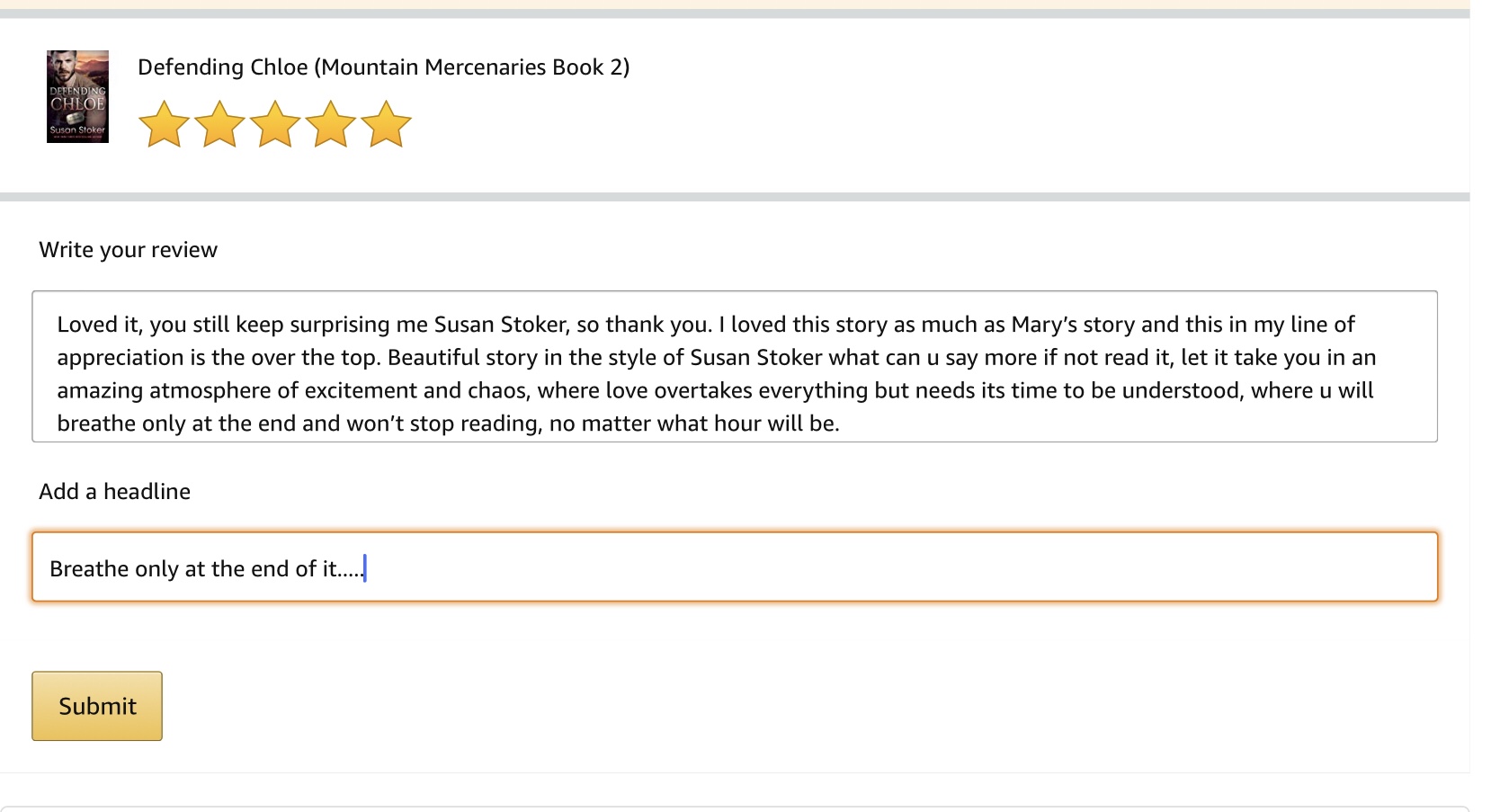Open the Defending Chloe cover thumbnail
The width and height of the screenshot is (1500, 812).
(77, 96)
